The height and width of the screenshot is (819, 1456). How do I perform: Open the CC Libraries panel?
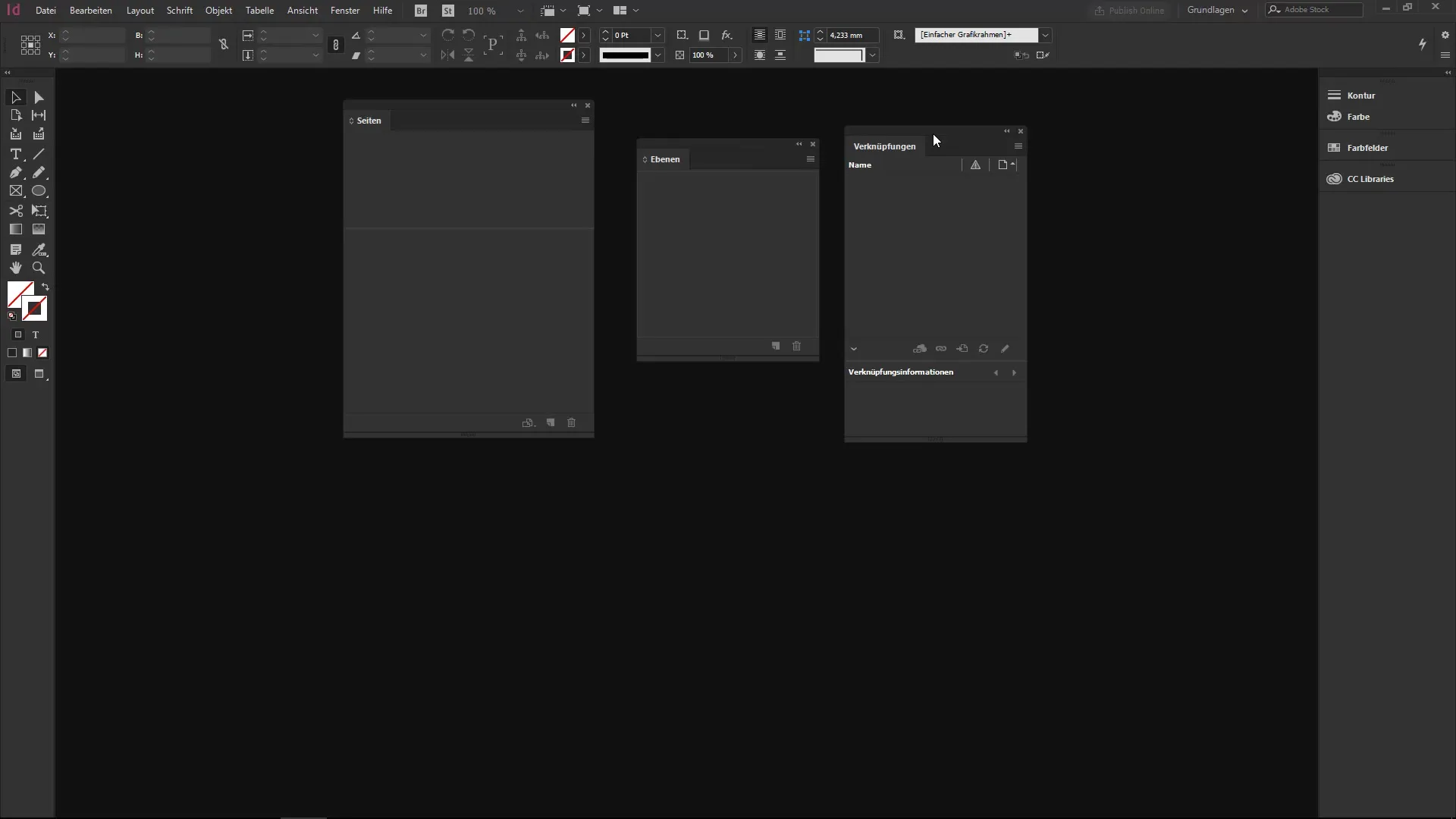click(1370, 179)
